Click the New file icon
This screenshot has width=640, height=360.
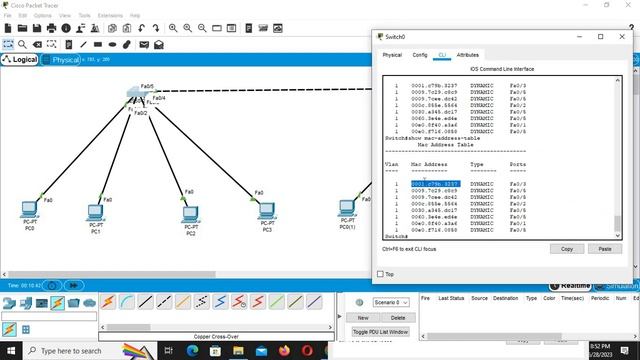click(8, 28)
